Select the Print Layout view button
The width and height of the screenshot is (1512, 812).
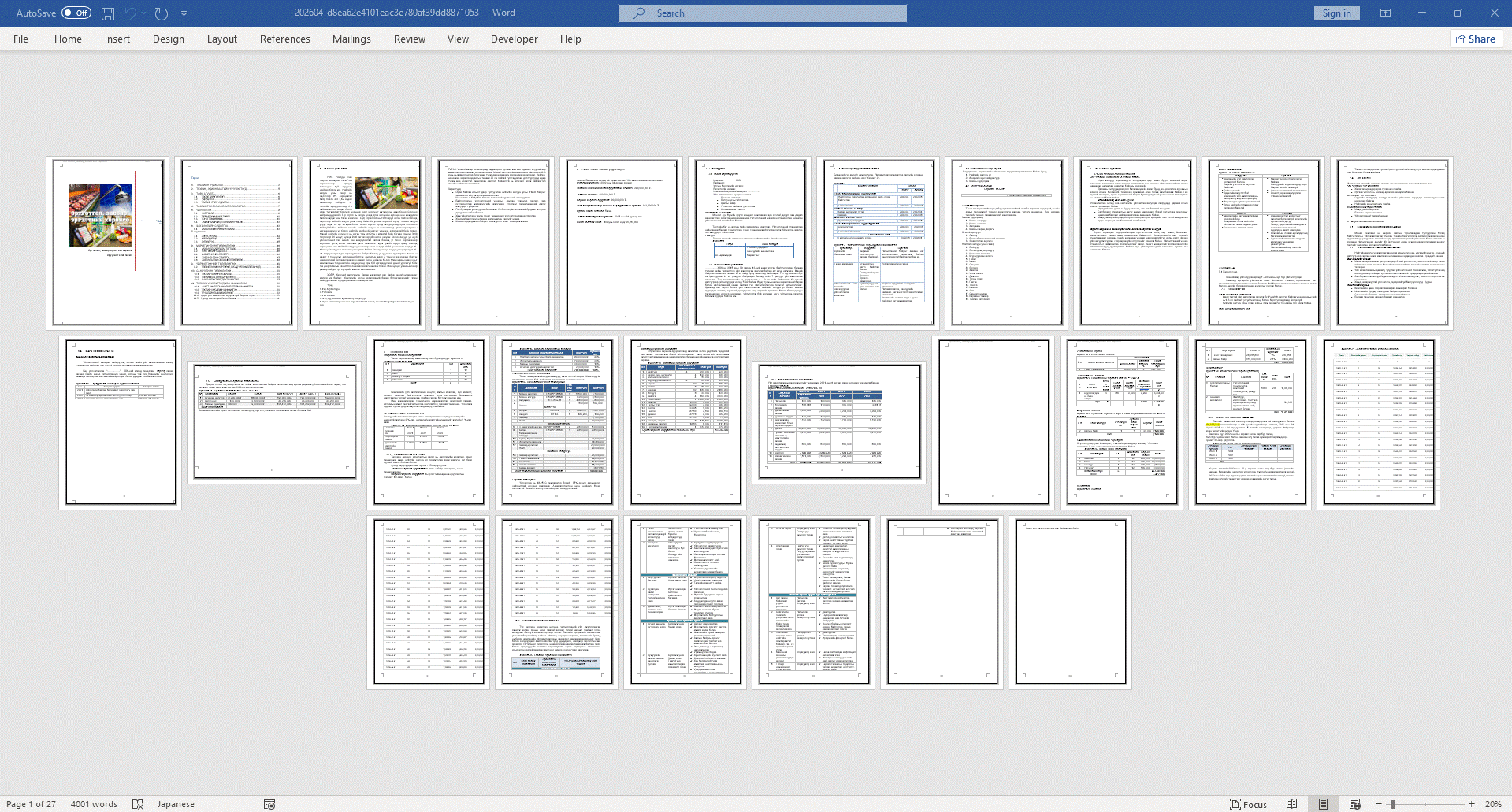[x=1323, y=804]
